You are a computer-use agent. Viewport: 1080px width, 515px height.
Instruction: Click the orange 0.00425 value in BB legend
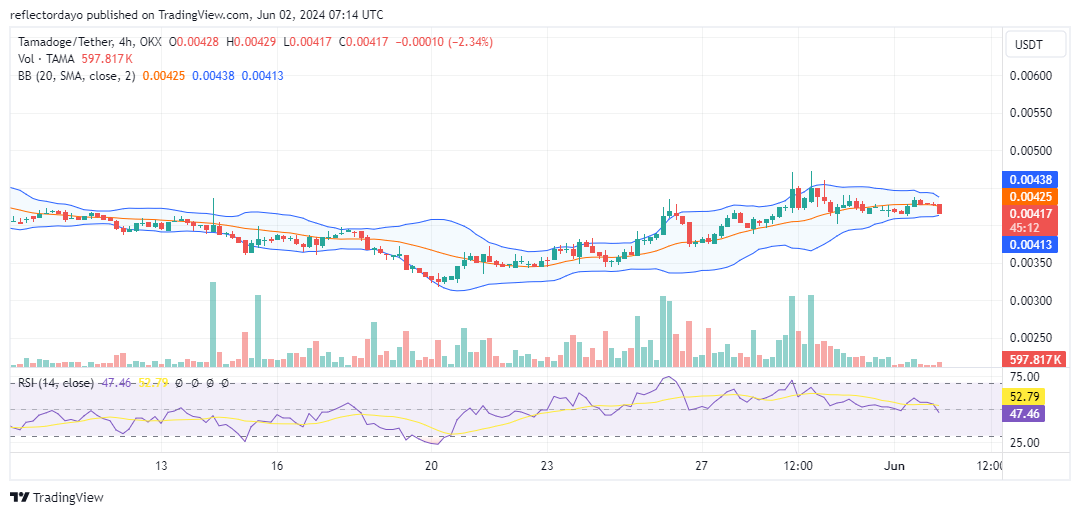click(164, 76)
